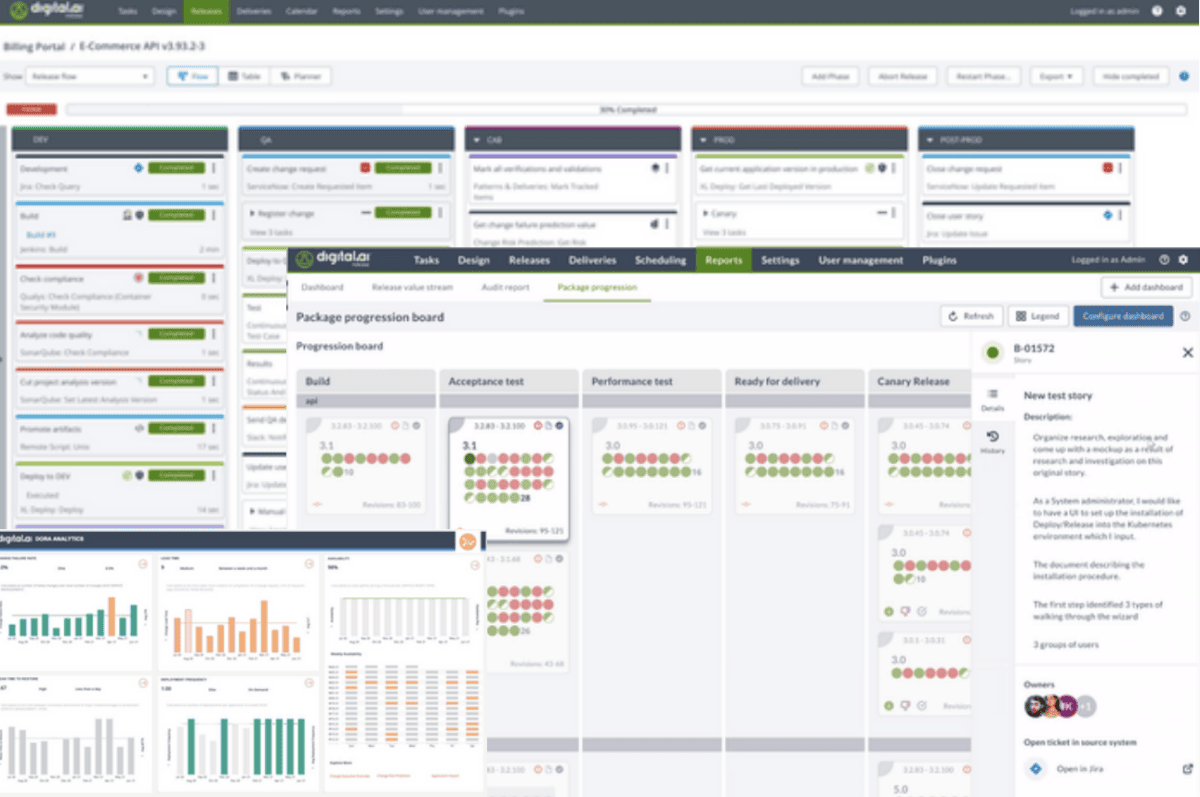Open three-dot menu on Development task
1200x797 pixels.
pos(215,168)
